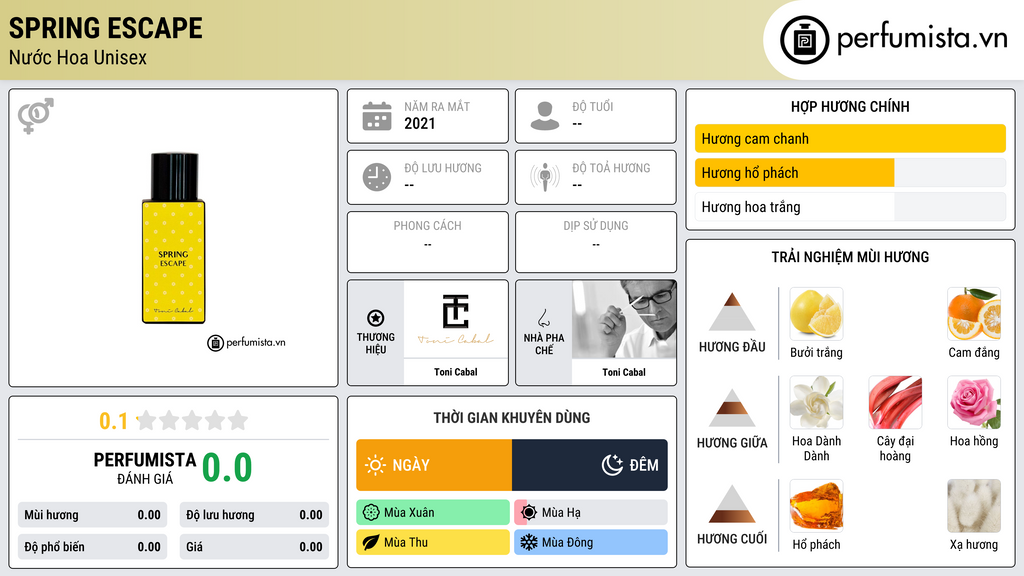The image size is (1024, 576).
Task: Select the Hương cam chanh accord bar
Action: pyautogui.click(x=850, y=138)
